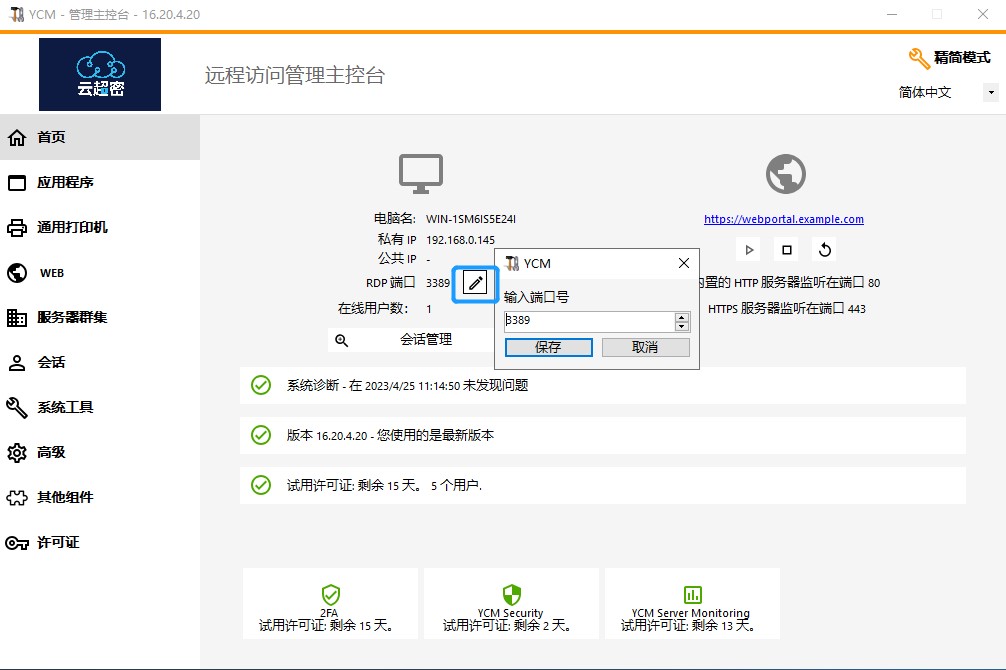Screen dimensions: 1006x670
Task: Click computer name WIN-1SM6IS5E24I
Action: 471,219
